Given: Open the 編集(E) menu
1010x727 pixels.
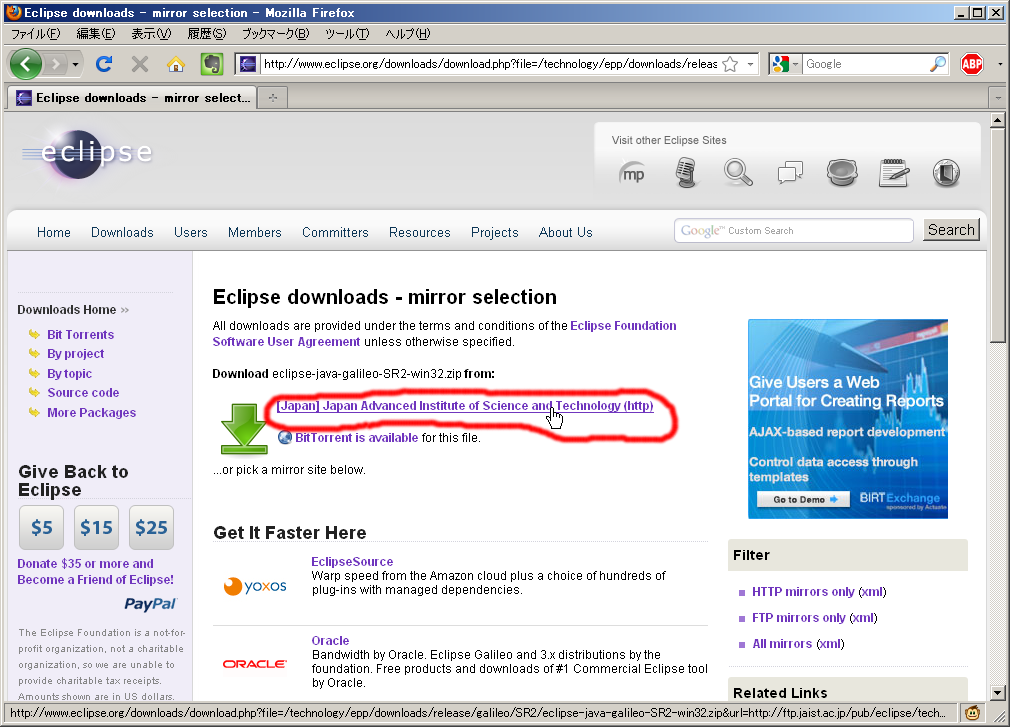Looking at the screenshot, I should pos(95,33).
